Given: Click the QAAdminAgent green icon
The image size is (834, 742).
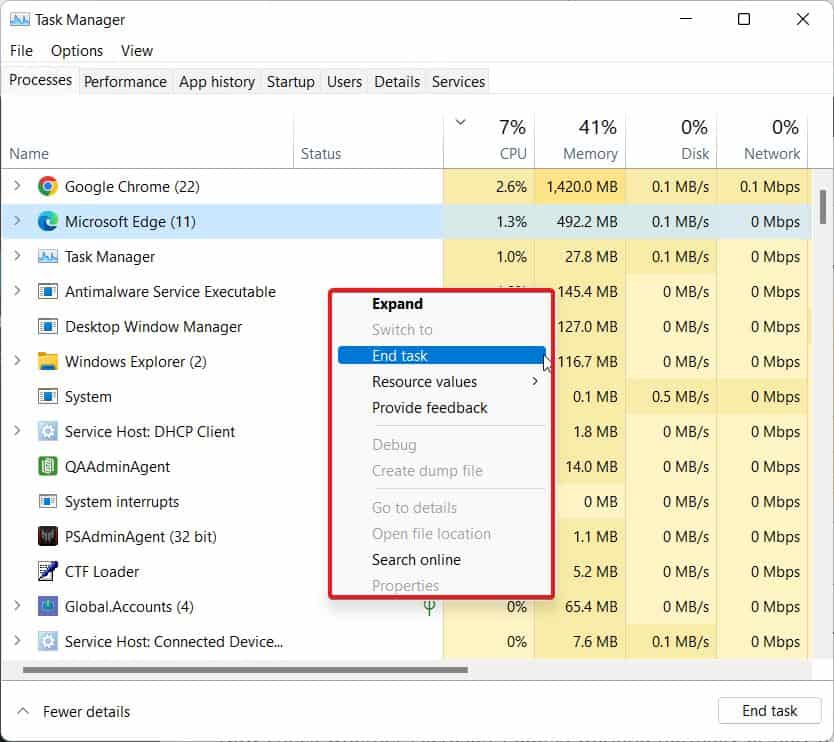Looking at the screenshot, I should click(47, 466).
